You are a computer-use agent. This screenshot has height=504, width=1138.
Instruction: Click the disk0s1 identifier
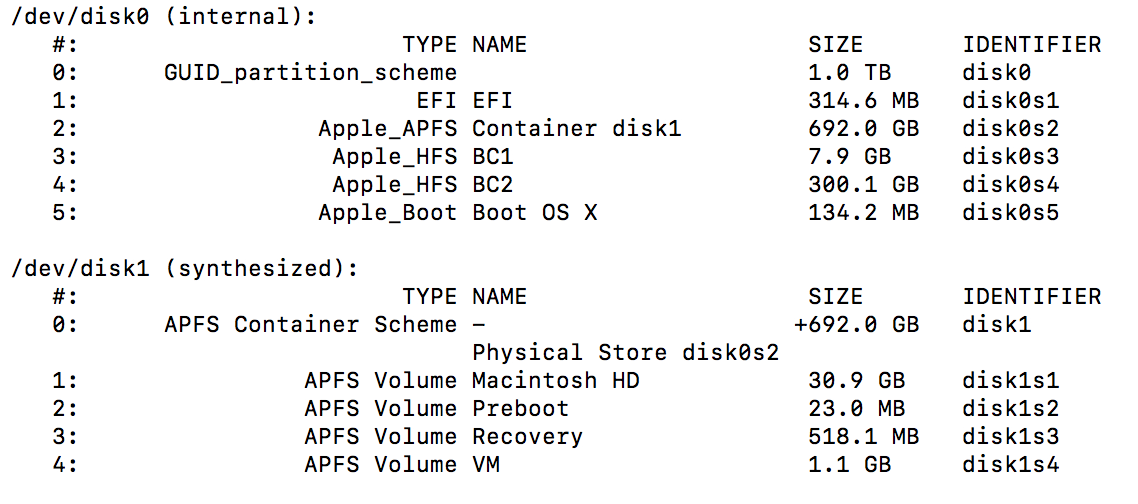pyautogui.click(x=1010, y=100)
